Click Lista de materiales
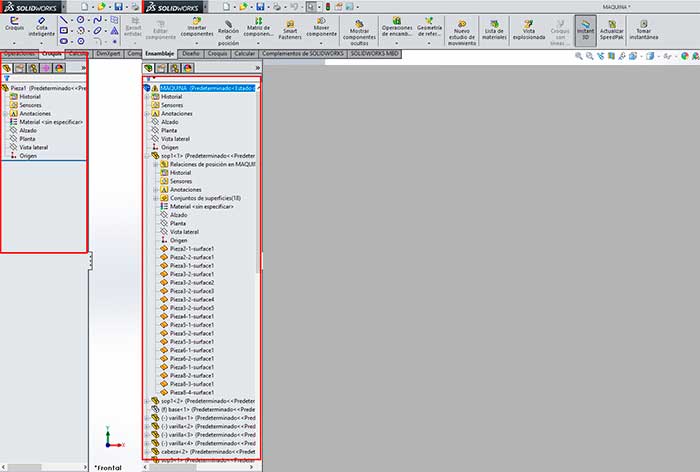Image resolution: width=700 pixels, height=472 pixels. pyautogui.click(x=494, y=30)
